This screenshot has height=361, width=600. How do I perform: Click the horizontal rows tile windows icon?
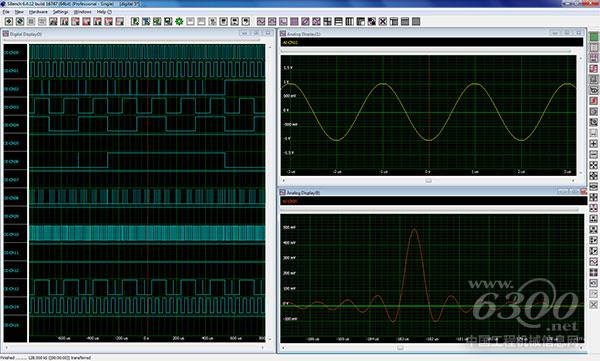coord(339,21)
